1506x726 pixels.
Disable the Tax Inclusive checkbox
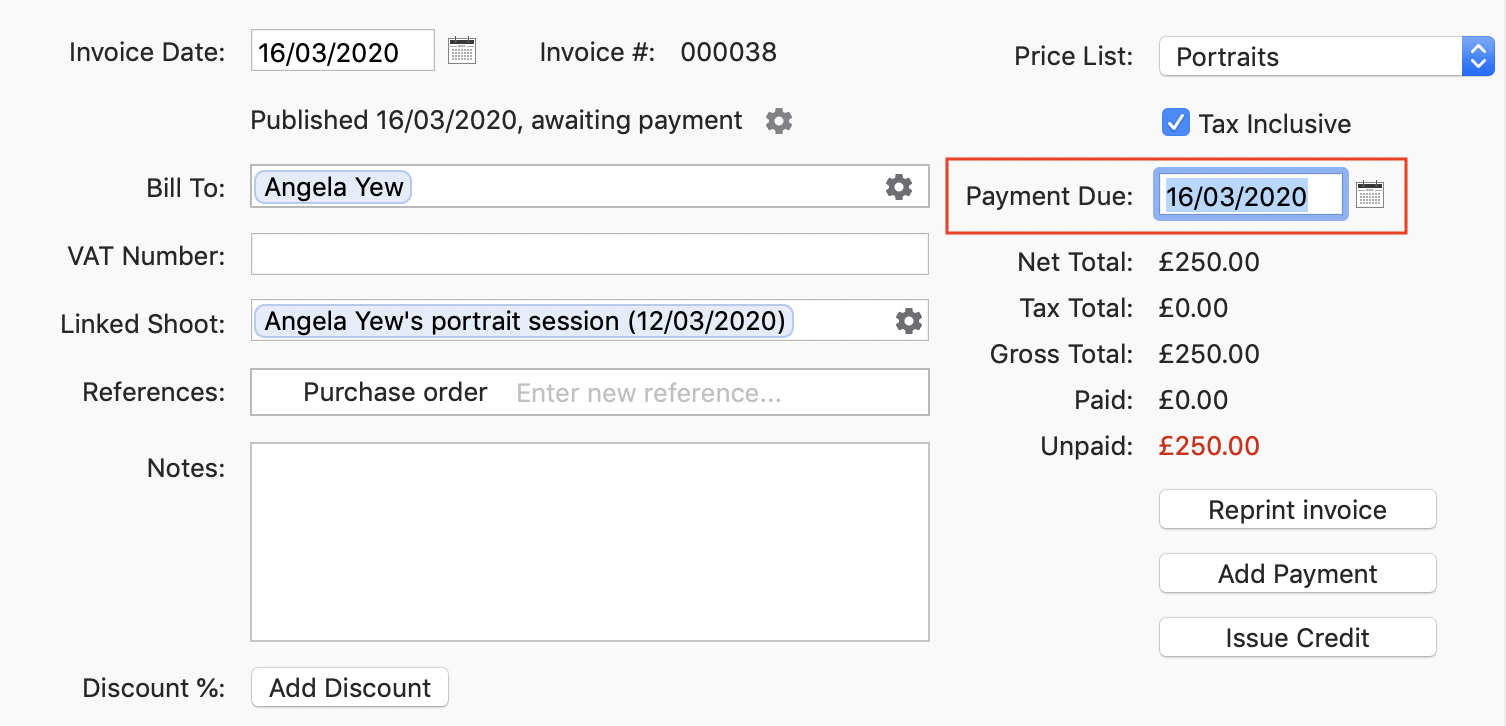[x=1175, y=123]
